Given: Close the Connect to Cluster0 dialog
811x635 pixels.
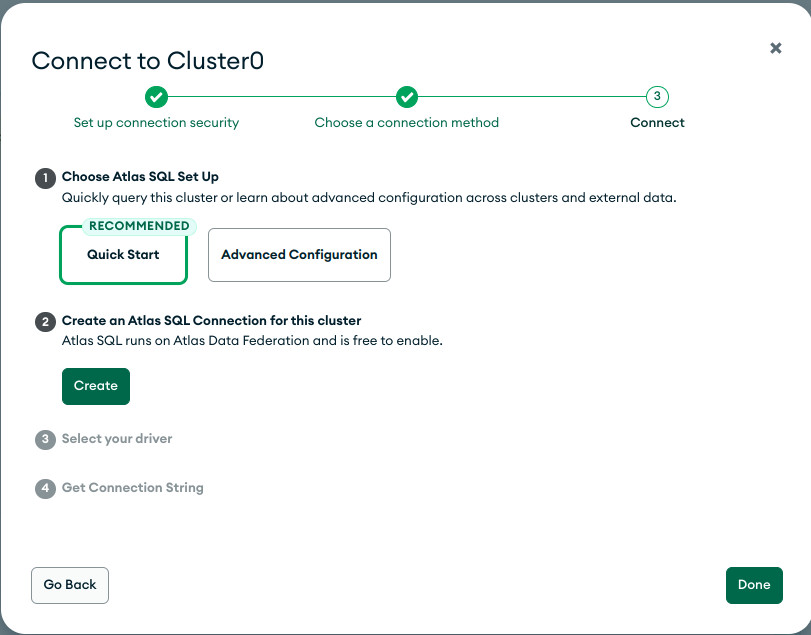Looking at the screenshot, I should point(775,48).
